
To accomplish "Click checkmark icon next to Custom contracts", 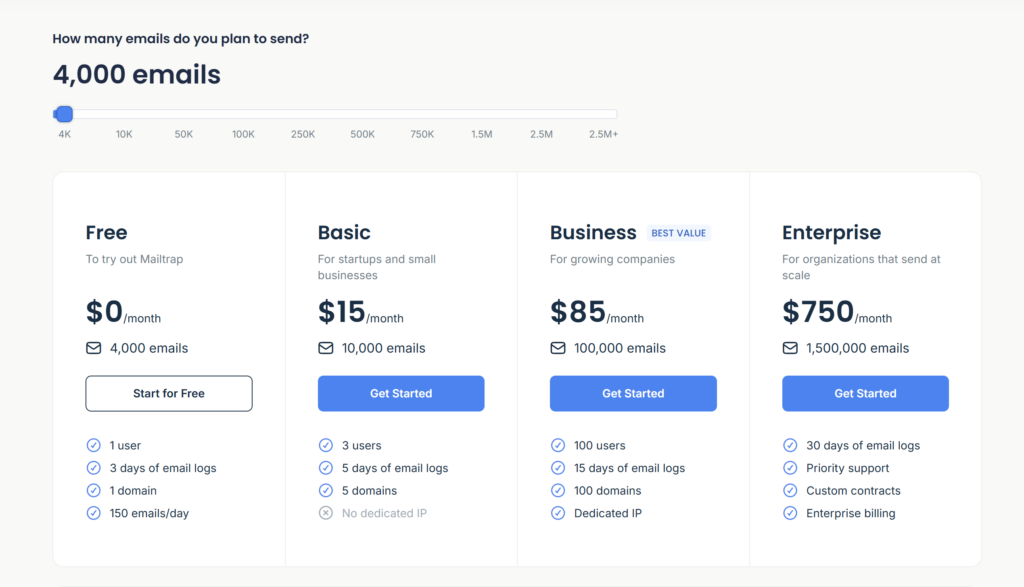I will click(x=790, y=490).
